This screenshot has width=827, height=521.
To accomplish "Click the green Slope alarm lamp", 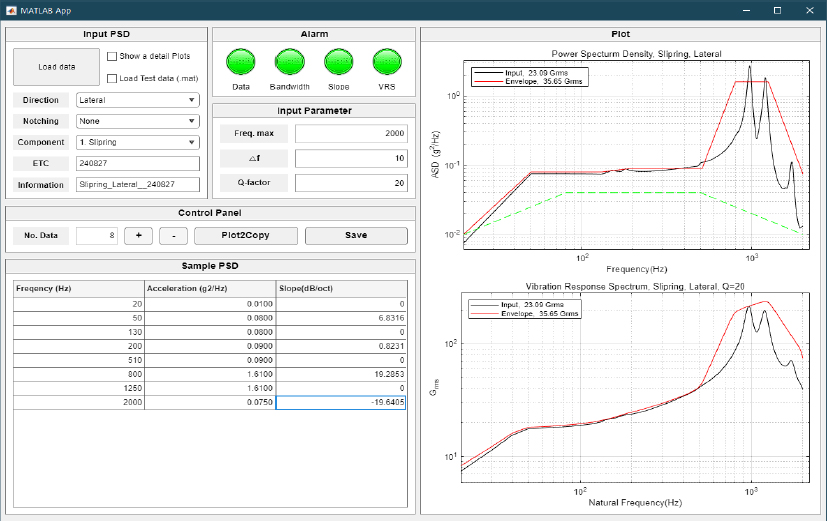I will 339,62.
